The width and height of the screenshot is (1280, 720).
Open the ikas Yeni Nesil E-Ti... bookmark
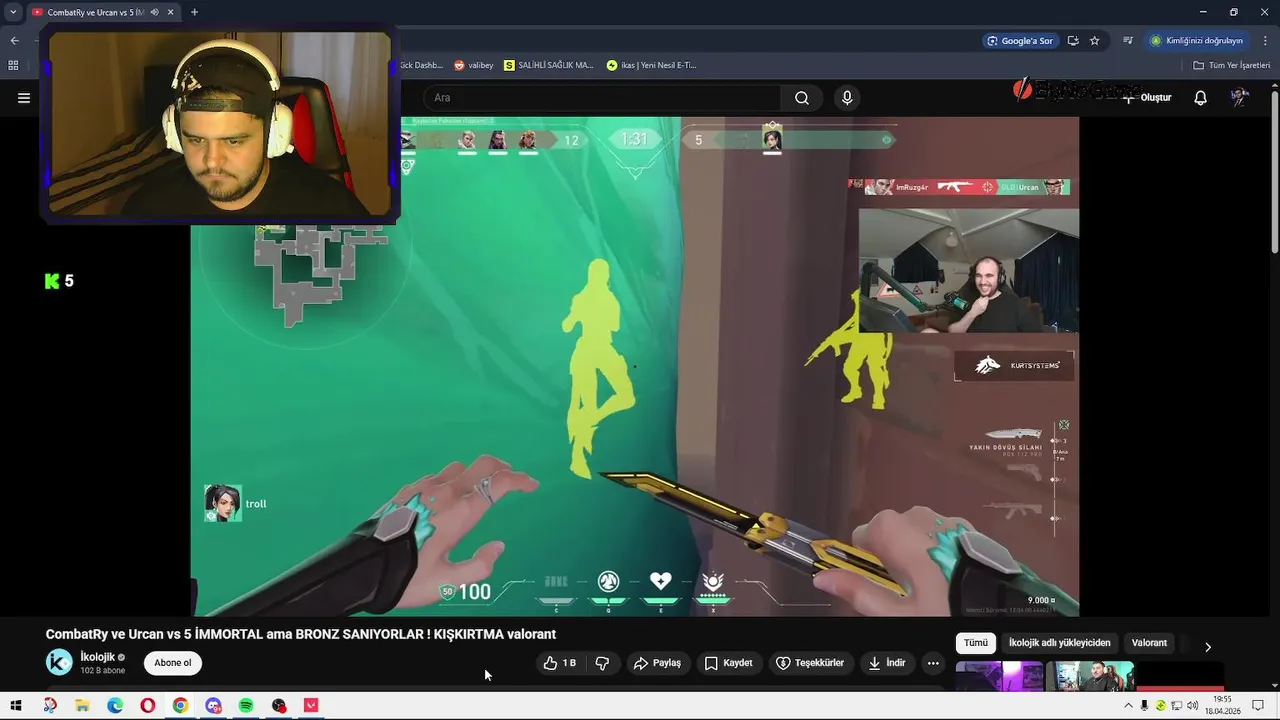pos(651,65)
